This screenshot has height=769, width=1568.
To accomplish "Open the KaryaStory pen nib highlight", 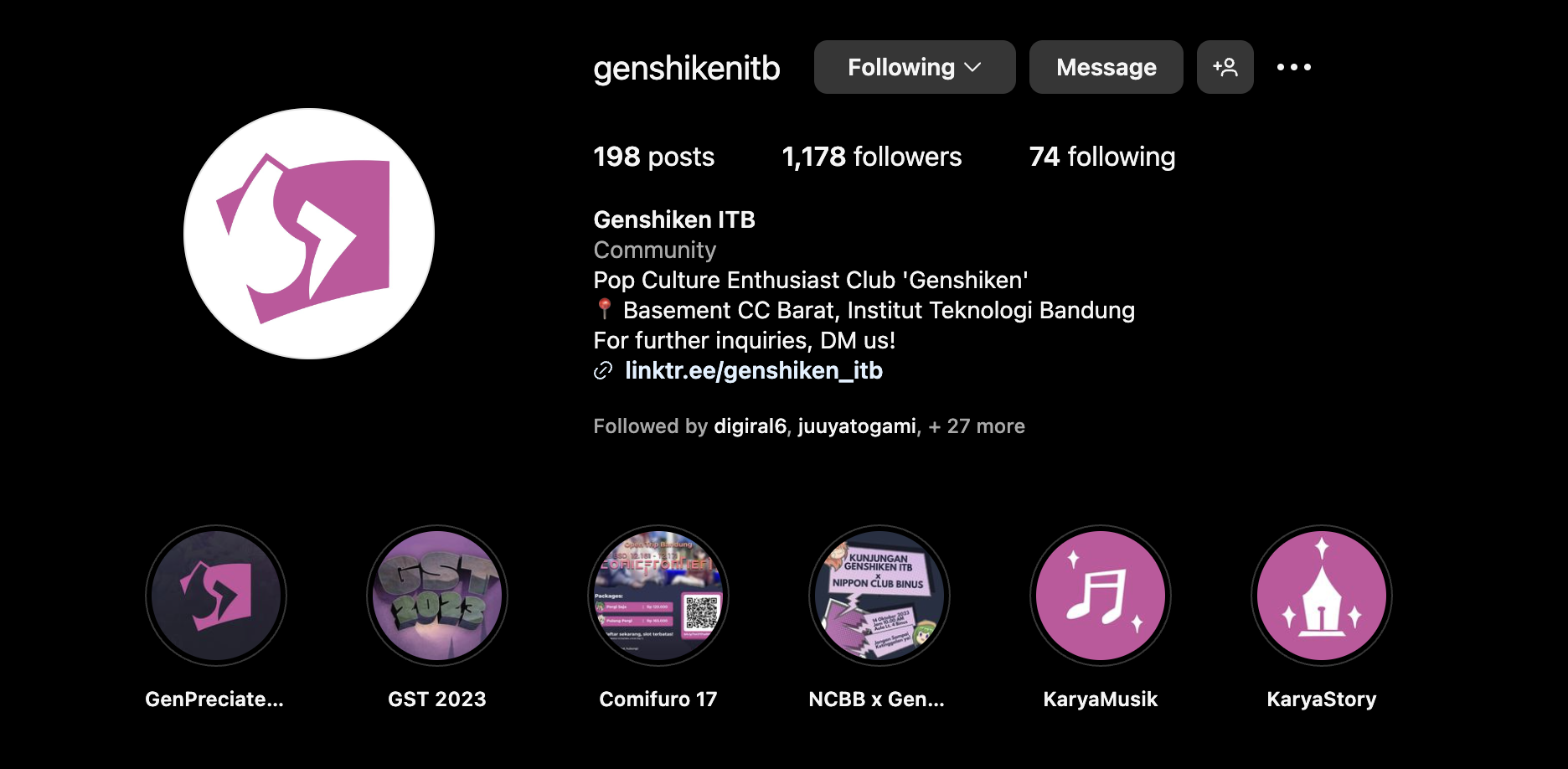I will click(1322, 596).
